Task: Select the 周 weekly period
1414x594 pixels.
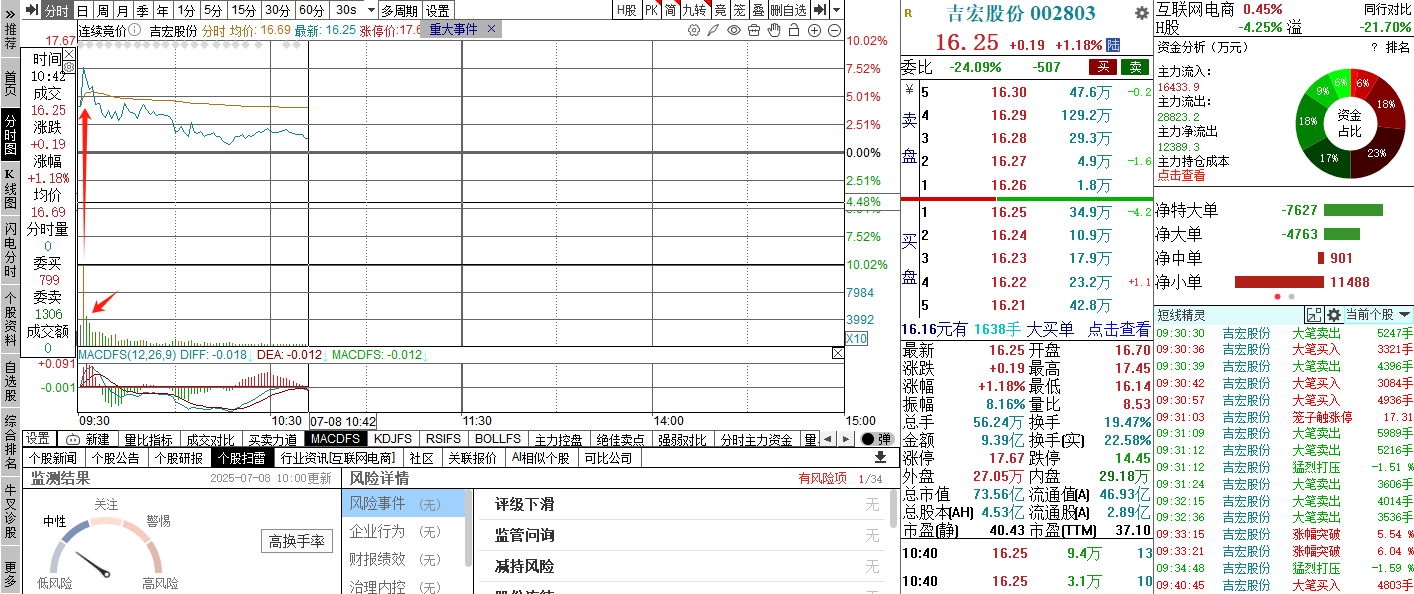Action: point(102,10)
